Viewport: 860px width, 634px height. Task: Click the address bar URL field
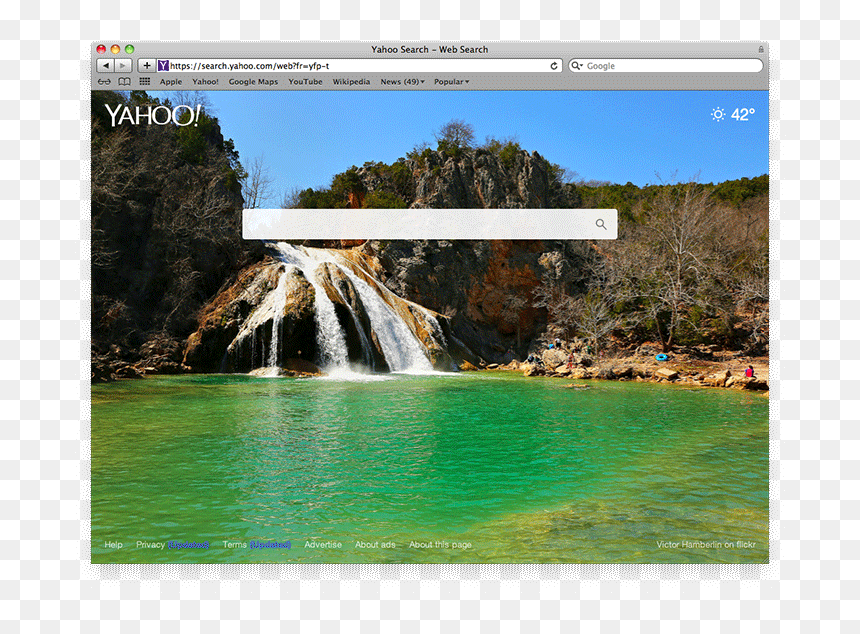point(358,66)
